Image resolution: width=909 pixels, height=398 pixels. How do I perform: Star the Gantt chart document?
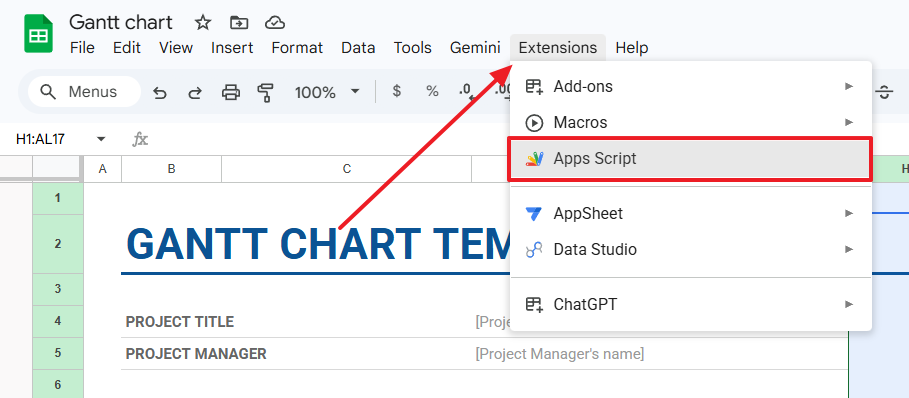(x=202, y=23)
